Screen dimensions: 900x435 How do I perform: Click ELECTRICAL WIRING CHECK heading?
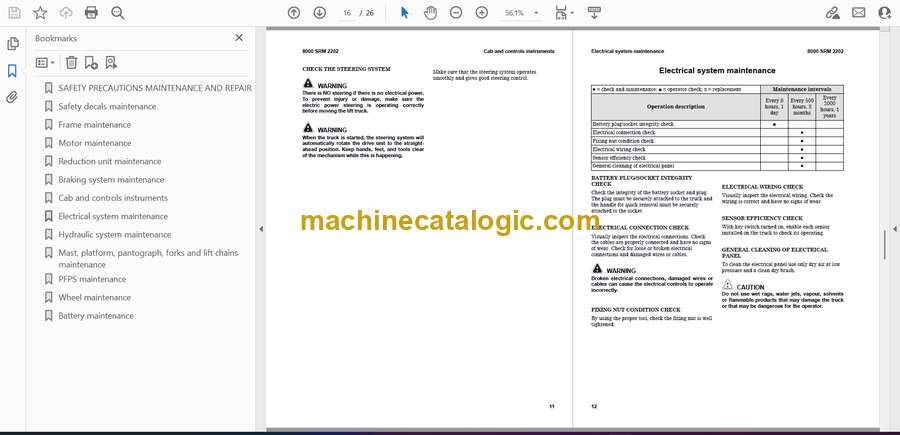[762, 187]
